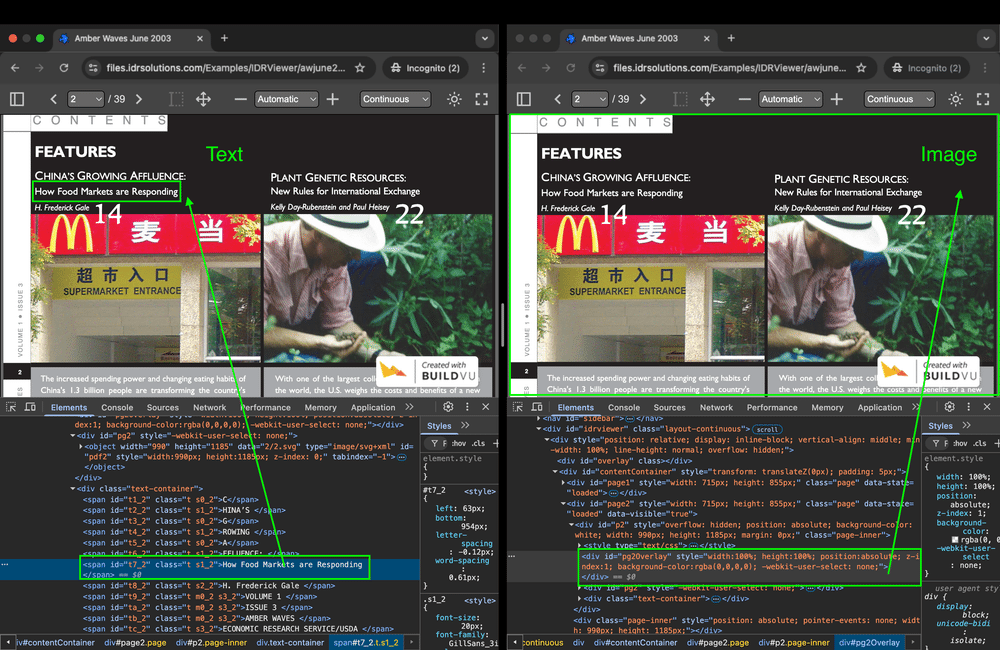
Task: Enter fullscreen in the left viewer
Action: (482, 99)
